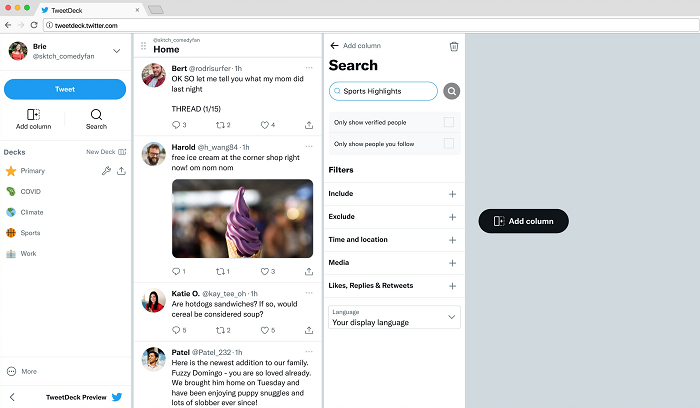700x408 pixels.
Task: Select the COVID deck
Action: (30, 192)
